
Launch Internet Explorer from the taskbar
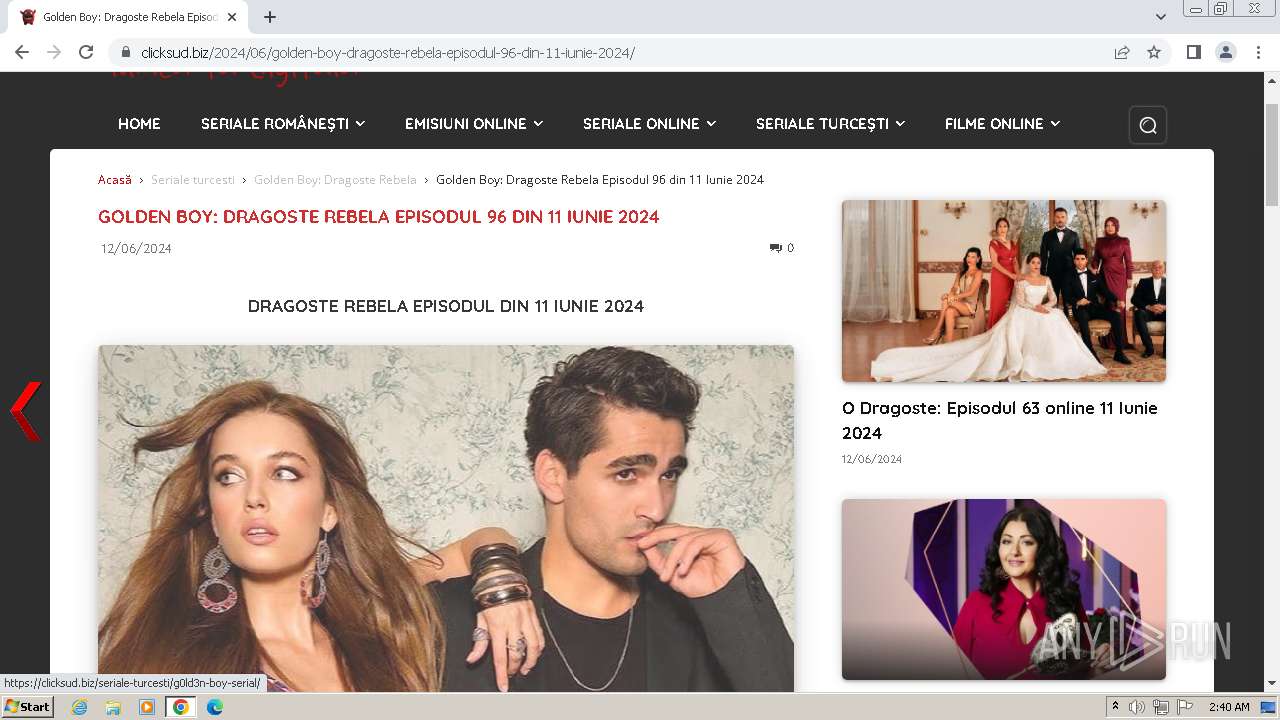point(80,707)
